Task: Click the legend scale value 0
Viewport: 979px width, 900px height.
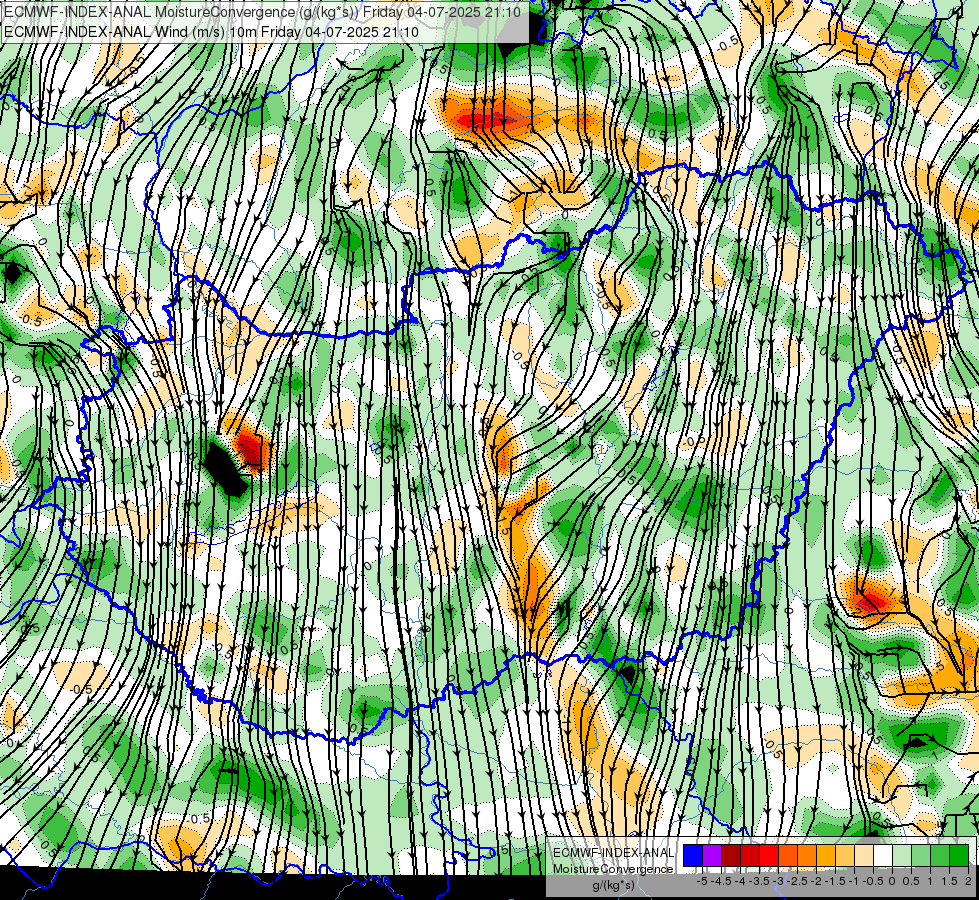Action: point(893,881)
